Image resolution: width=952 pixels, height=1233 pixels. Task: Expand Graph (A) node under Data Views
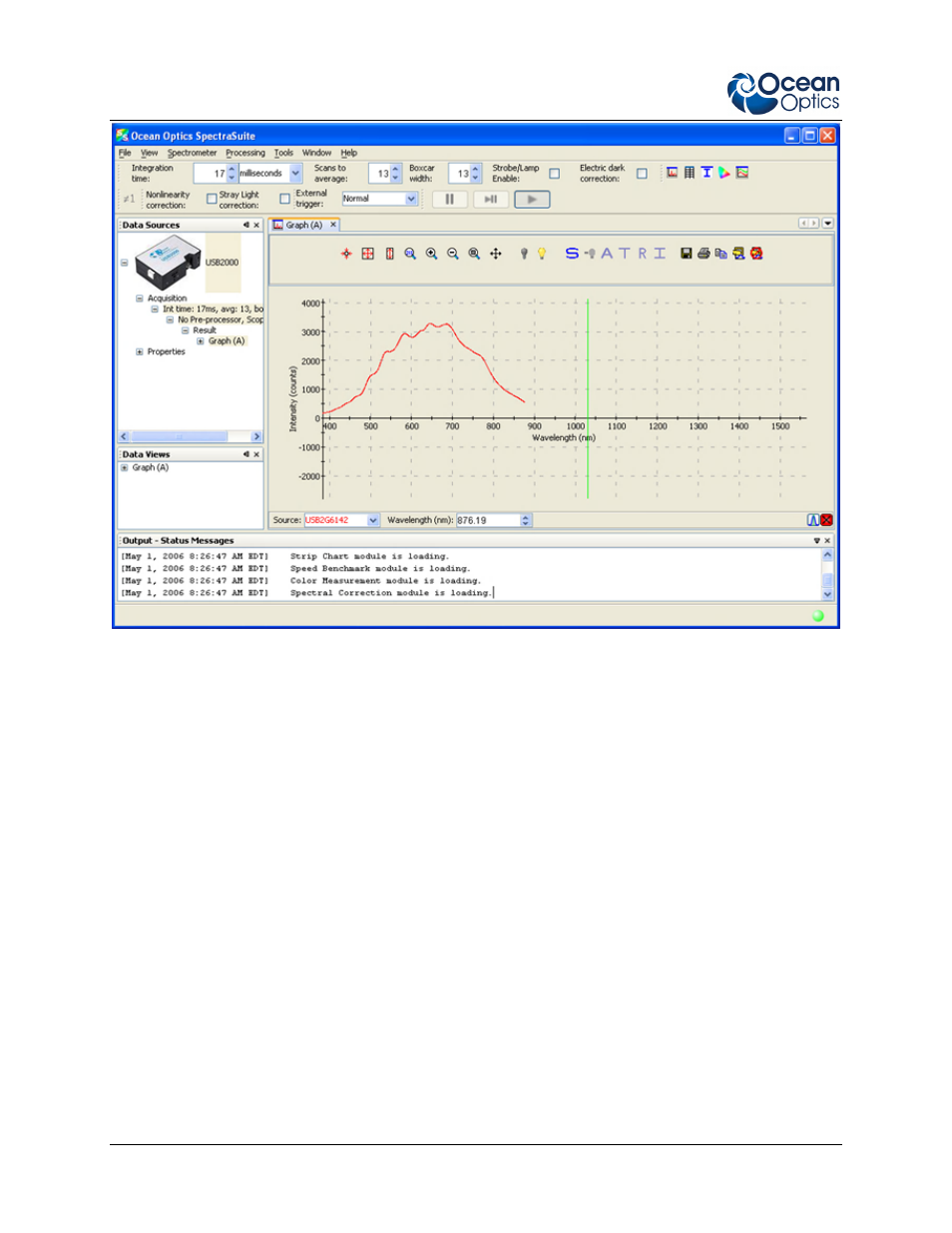tap(125, 467)
